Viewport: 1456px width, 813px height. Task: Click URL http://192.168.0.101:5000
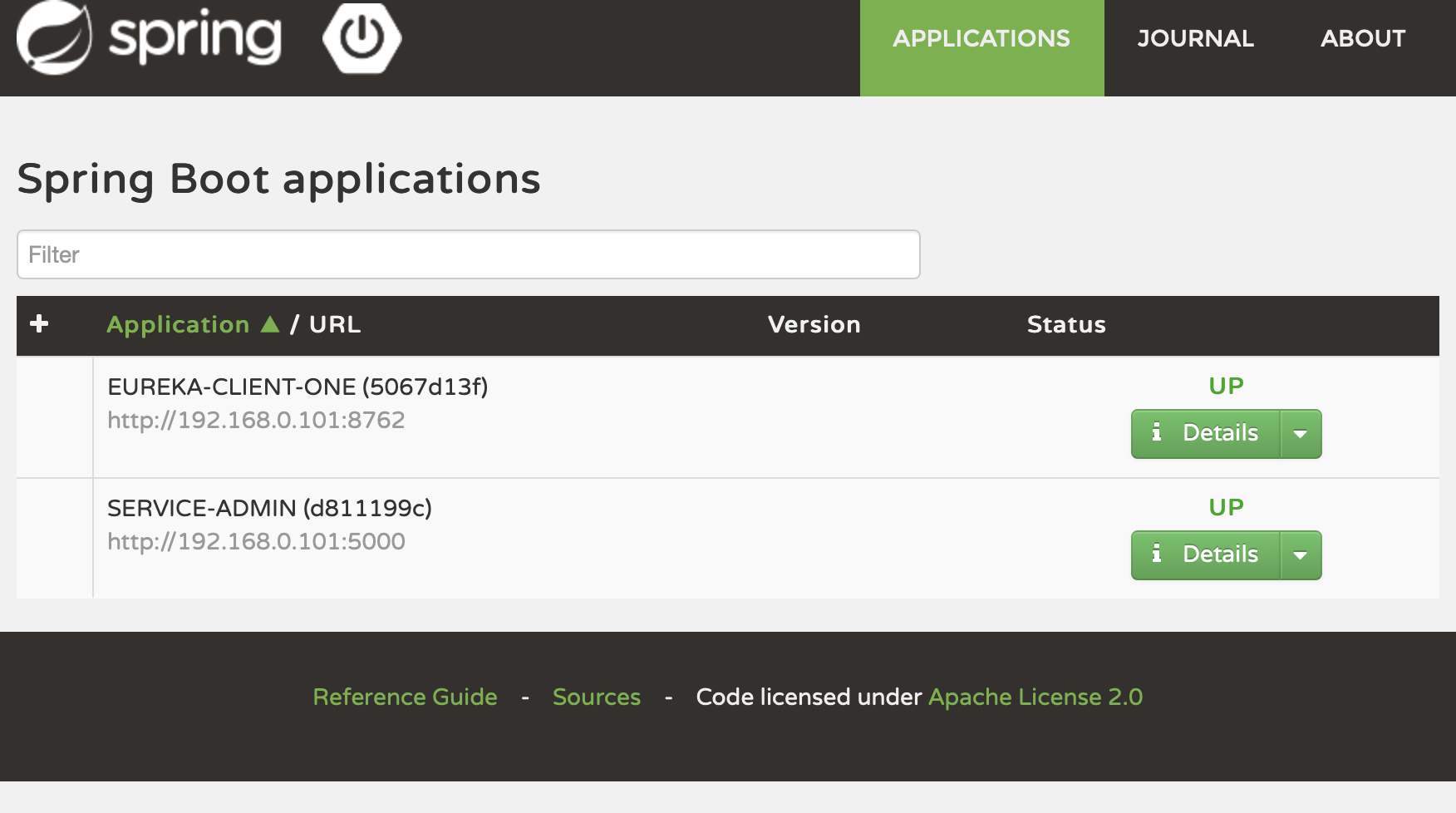(x=256, y=541)
